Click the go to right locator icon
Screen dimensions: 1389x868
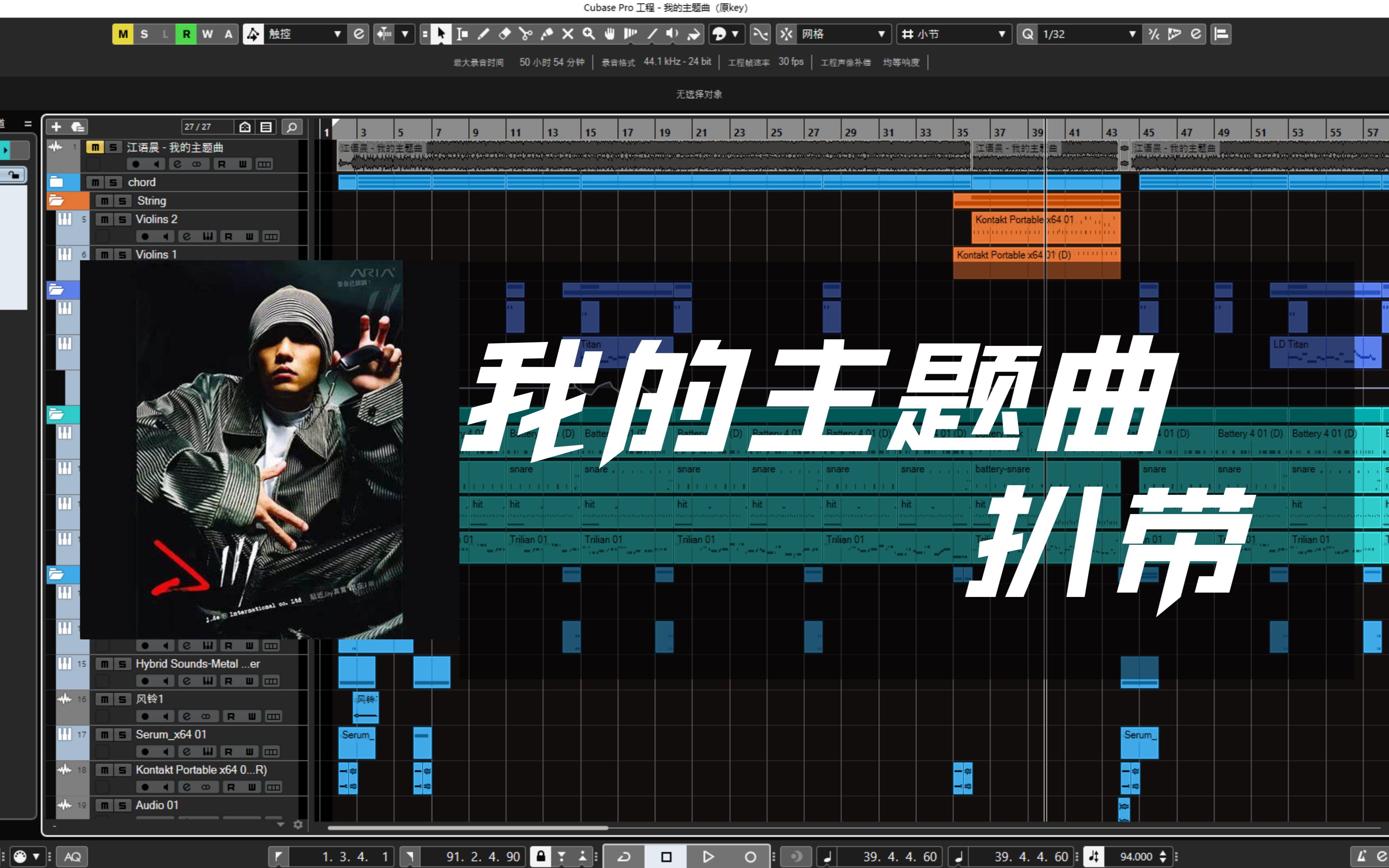click(x=410, y=857)
